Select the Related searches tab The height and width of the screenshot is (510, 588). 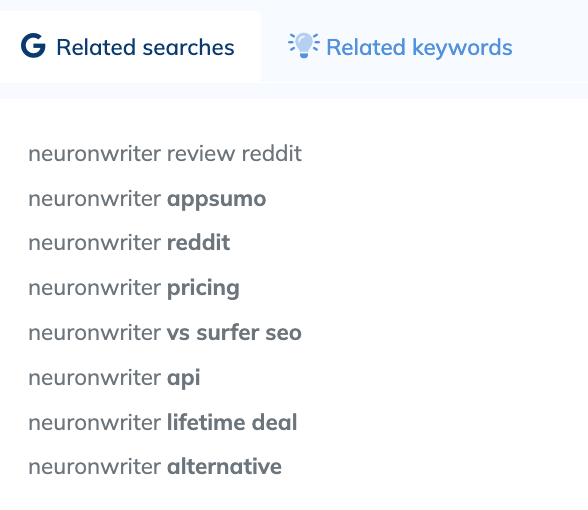[x=128, y=46]
